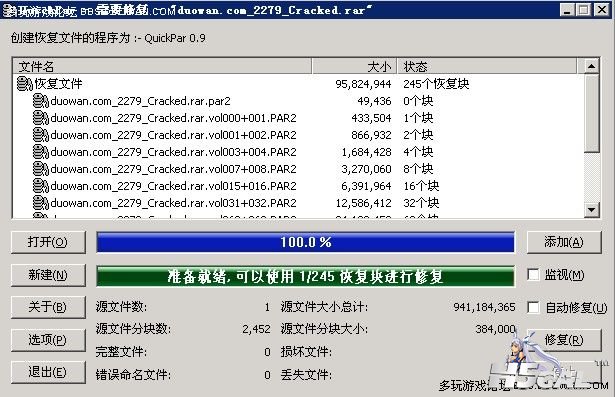Click the vol007+008.PAR2 file icon
Screen dimensions: 615x397
pyautogui.click(x=41, y=169)
